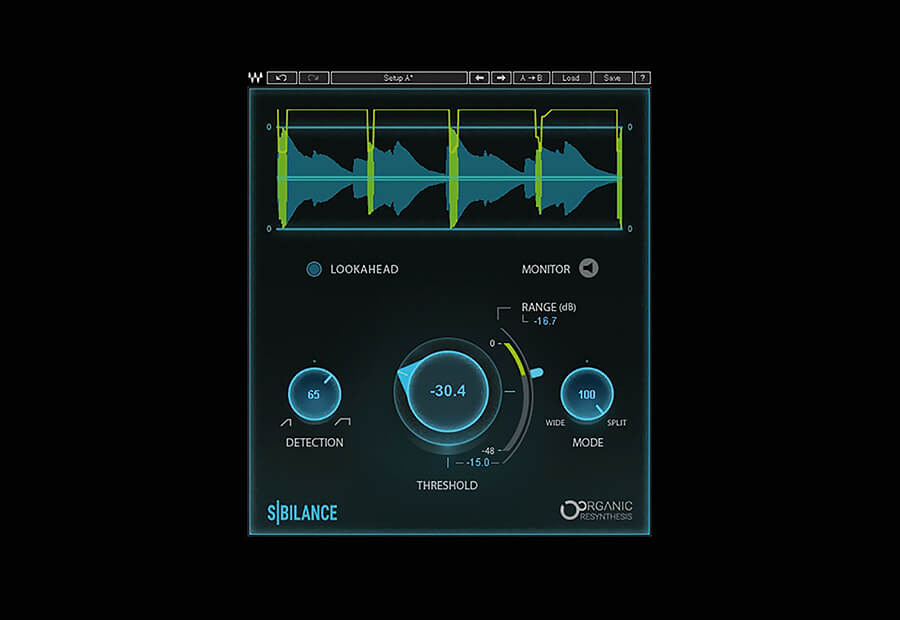This screenshot has width=900, height=620.
Task: Click the WIDE mode label
Action: click(555, 423)
